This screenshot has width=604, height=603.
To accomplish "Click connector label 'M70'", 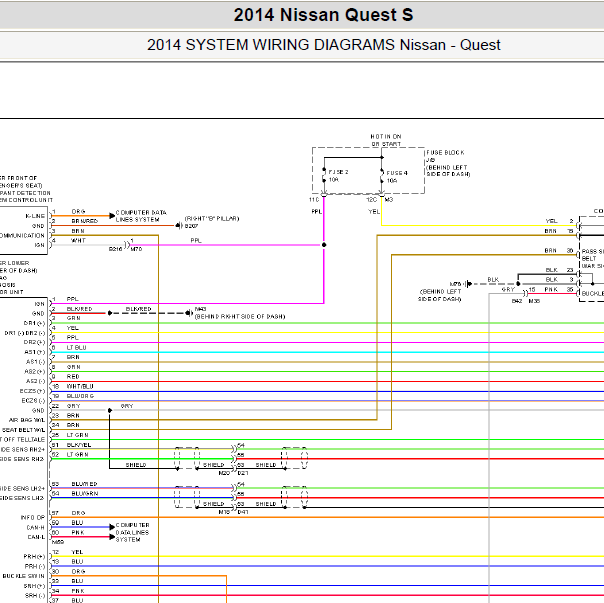I will click(x=136, y=249).
